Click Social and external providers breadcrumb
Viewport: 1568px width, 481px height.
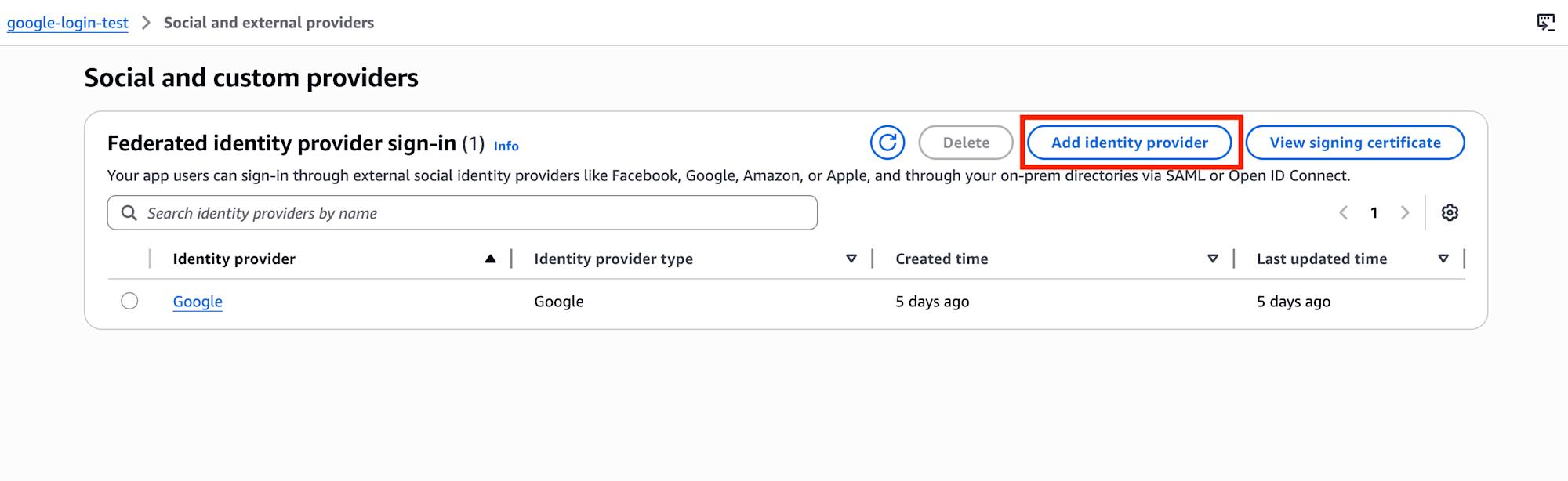[268, 23]
